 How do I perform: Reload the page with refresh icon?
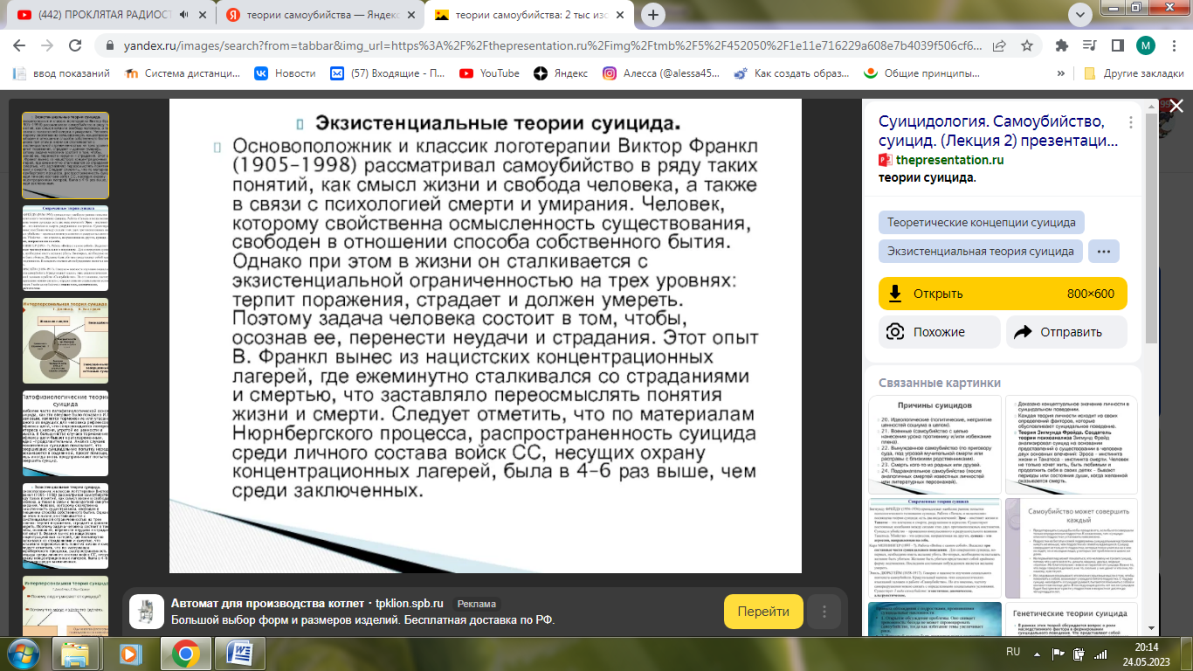(75, 46)
